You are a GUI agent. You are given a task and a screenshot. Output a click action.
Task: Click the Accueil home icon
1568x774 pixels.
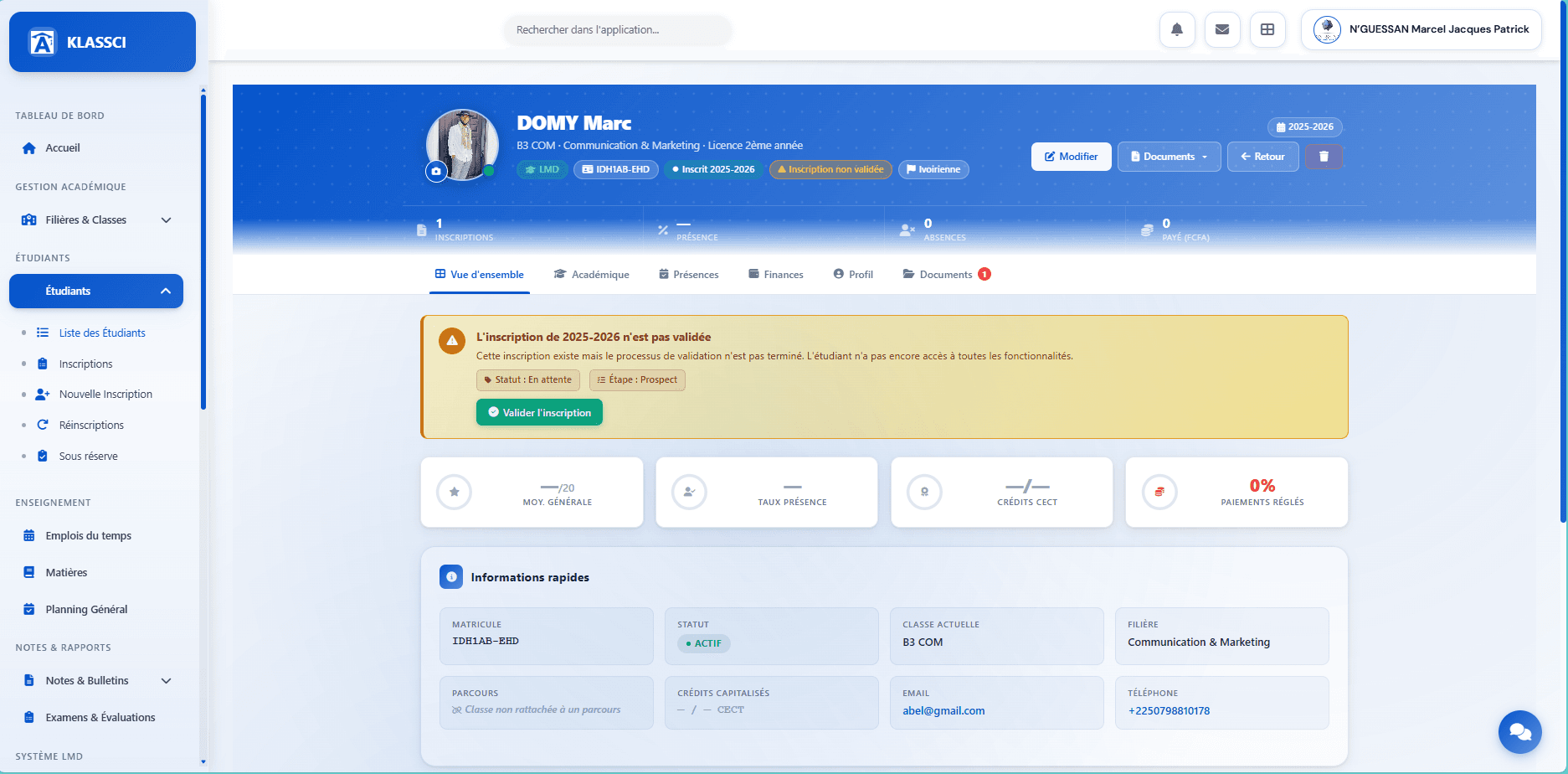(29, 148)
